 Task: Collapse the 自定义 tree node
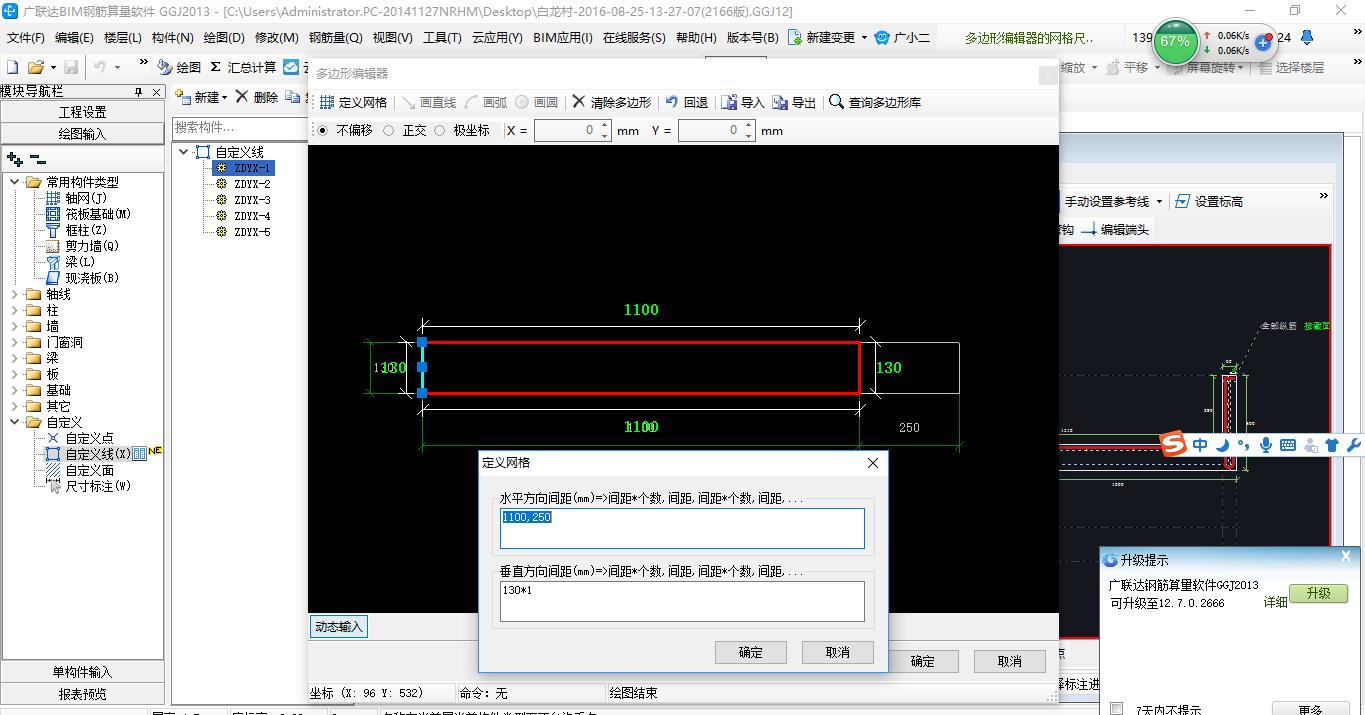tap(15, 422)
